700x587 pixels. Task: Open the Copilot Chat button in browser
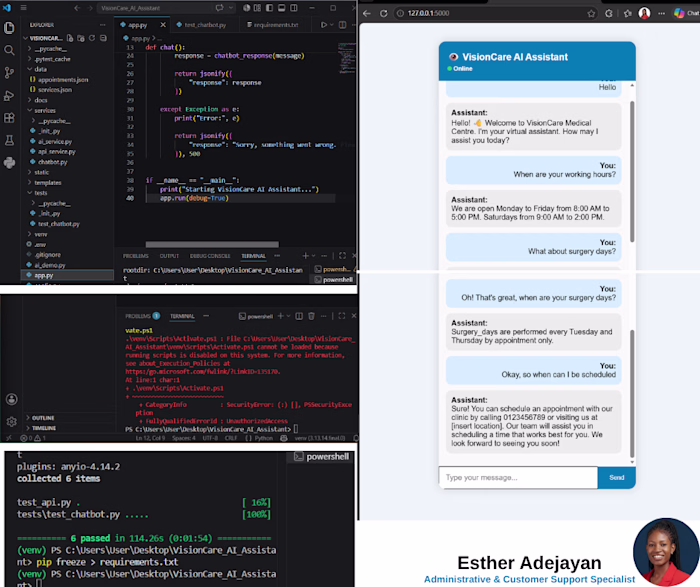coord(686,13)
